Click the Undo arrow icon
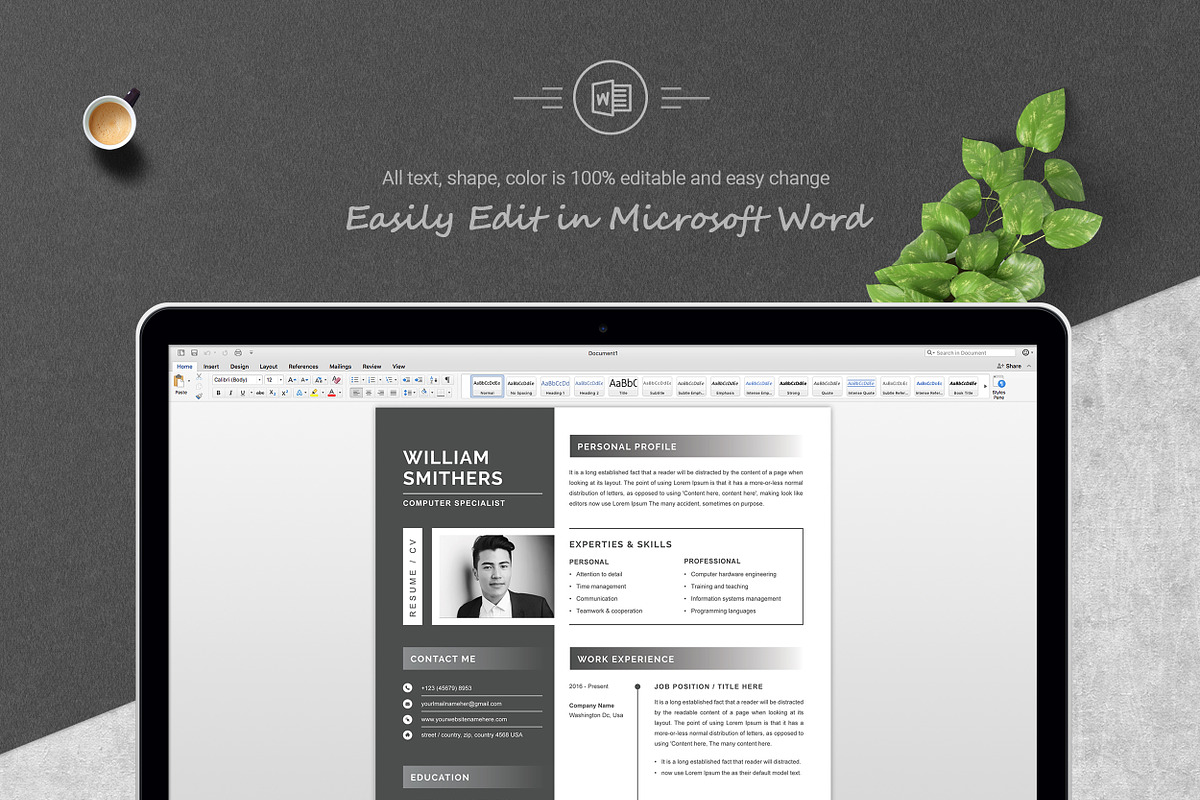This screenshot has width=1200, height=800. tap(207, 353)
